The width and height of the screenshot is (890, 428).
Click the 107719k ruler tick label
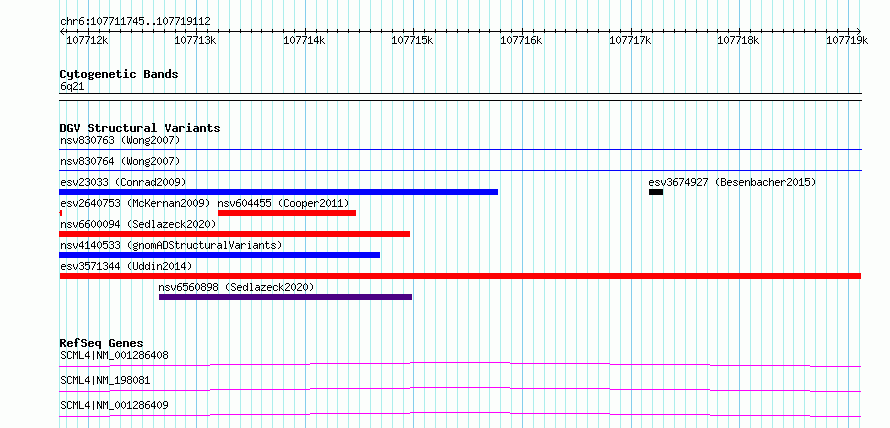pyautogui.click(x=847, y=40)
